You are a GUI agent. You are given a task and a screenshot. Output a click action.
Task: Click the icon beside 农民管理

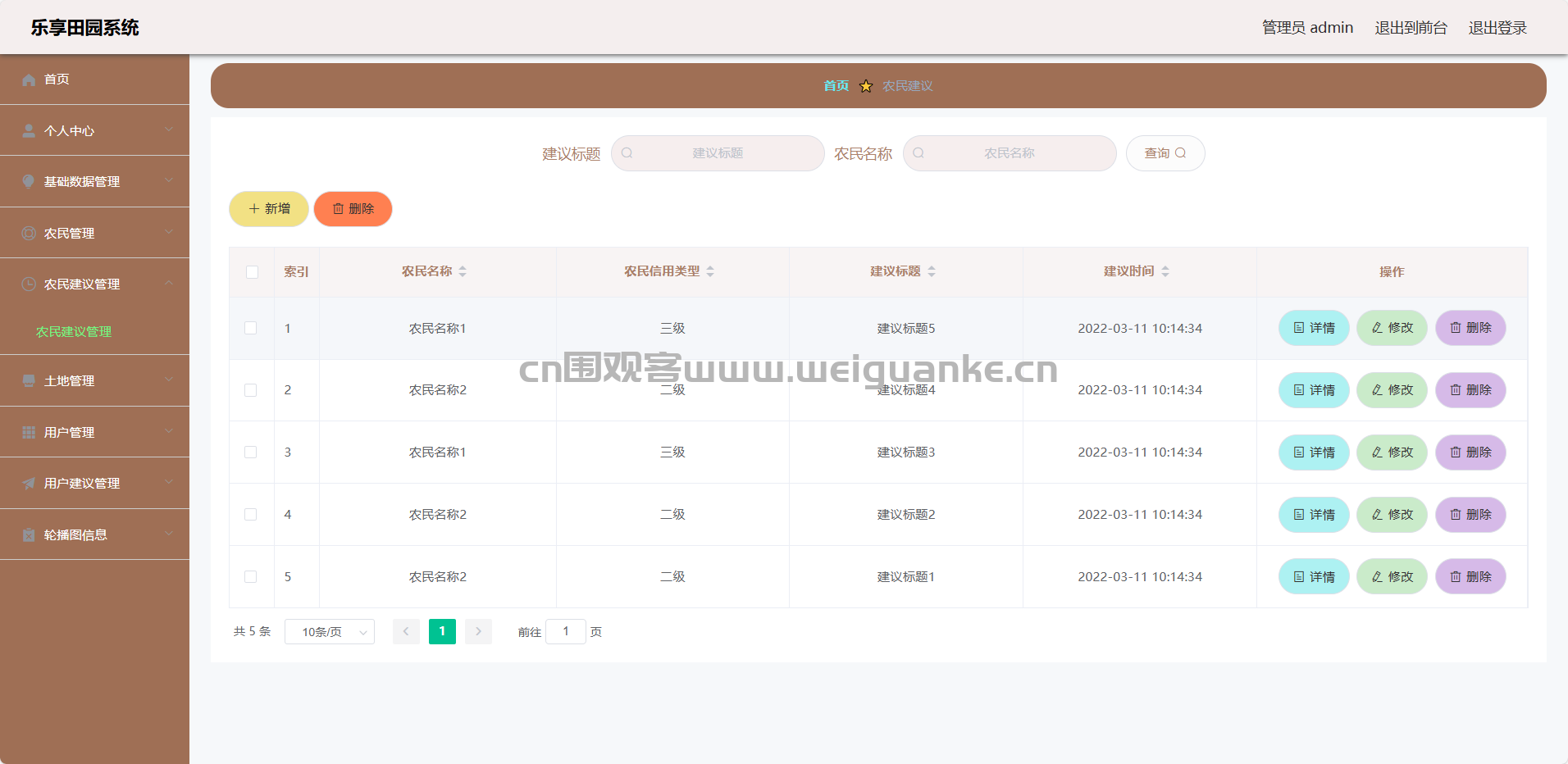[x=29, y=234]
